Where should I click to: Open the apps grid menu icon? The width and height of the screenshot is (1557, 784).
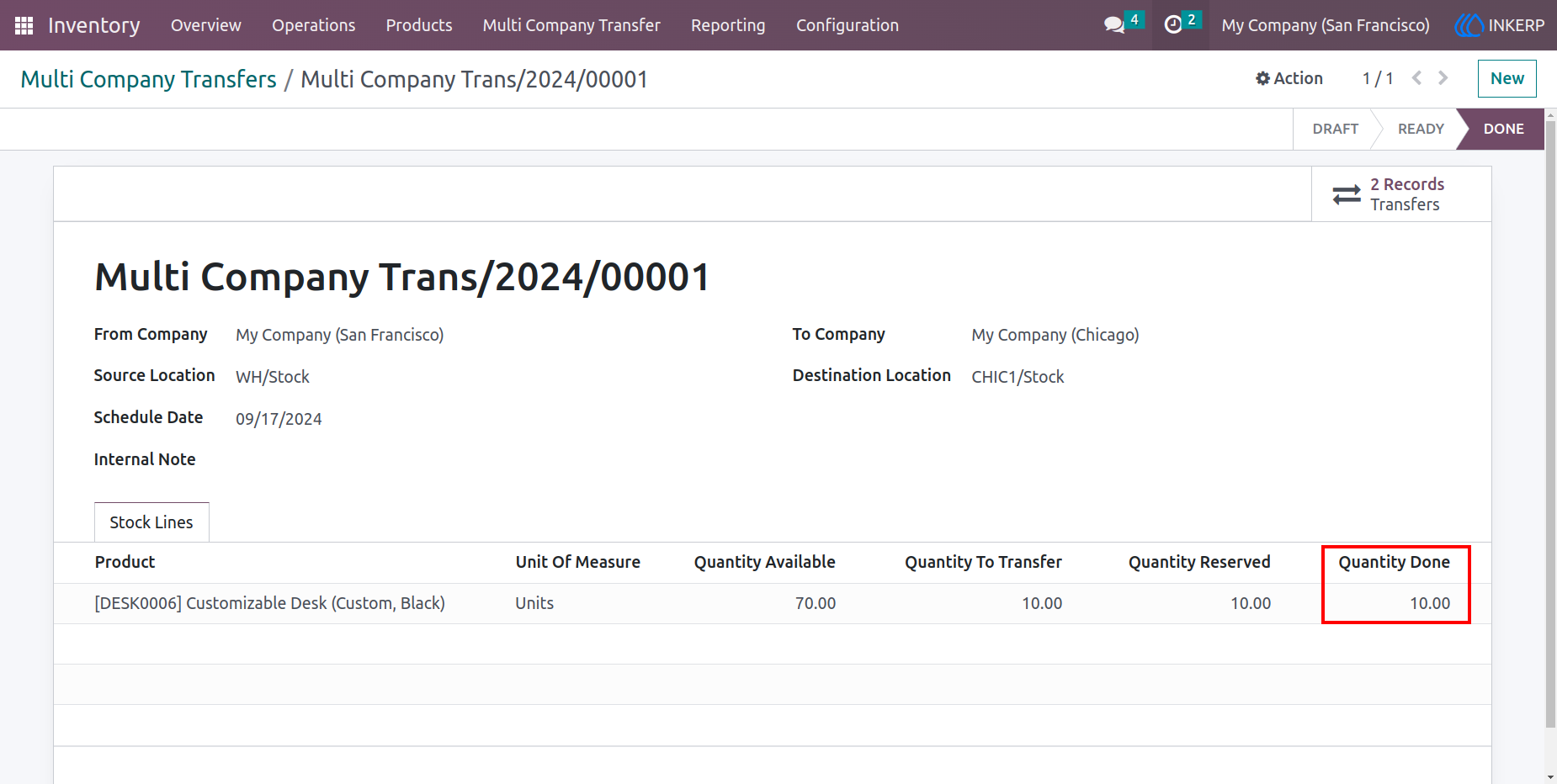click(x=24, y=25)
